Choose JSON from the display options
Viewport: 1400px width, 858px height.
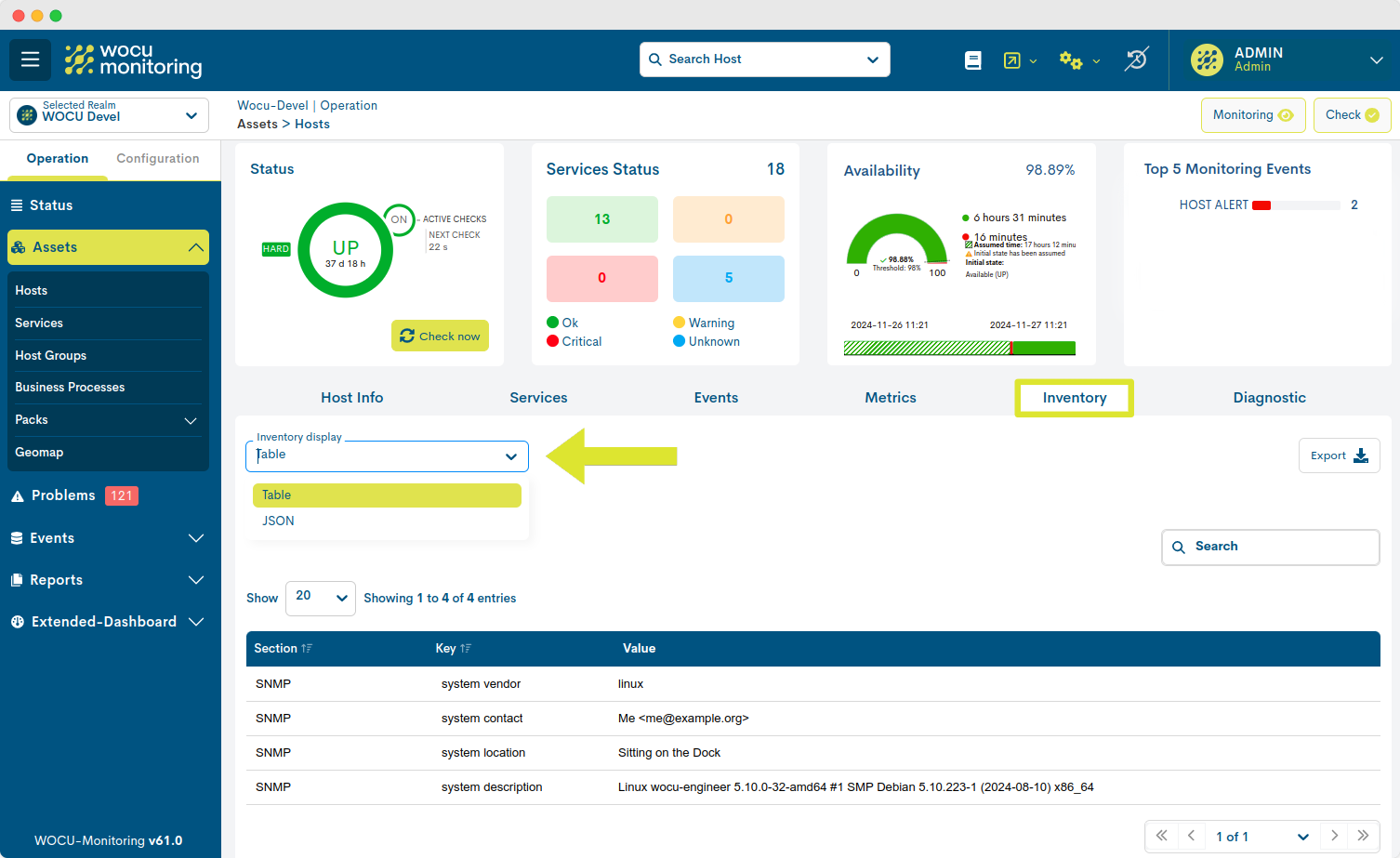tap(387, 521)
